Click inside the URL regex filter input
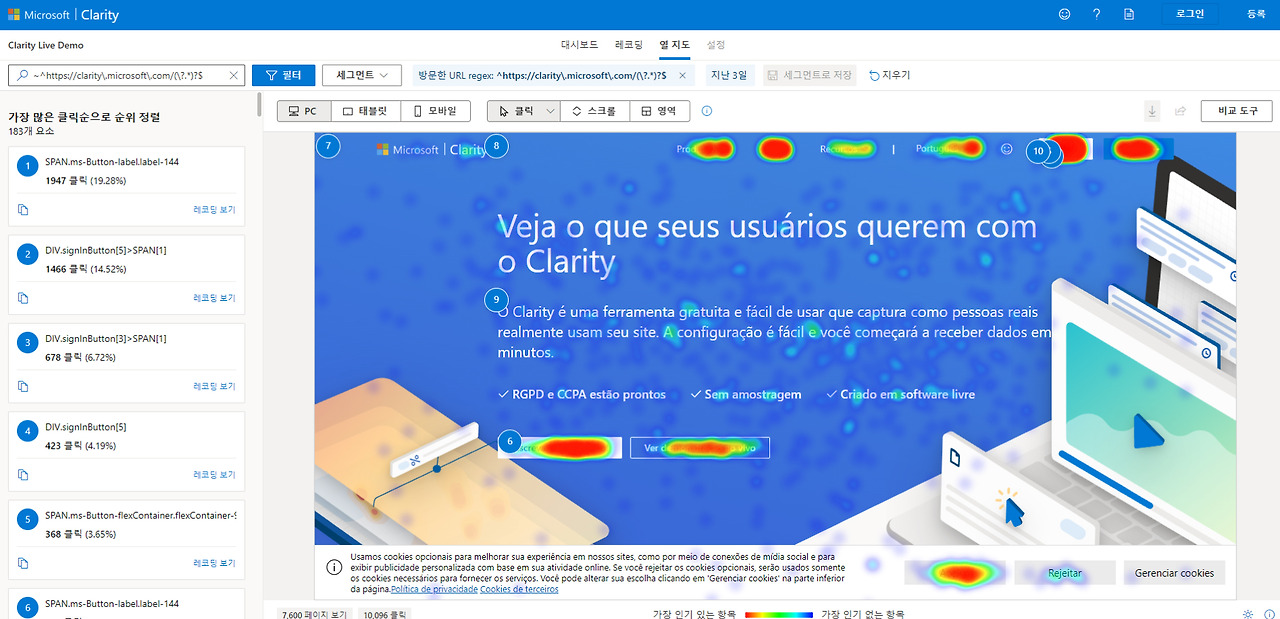Viewport: 1280px width, 619px height. pos(127,75)
